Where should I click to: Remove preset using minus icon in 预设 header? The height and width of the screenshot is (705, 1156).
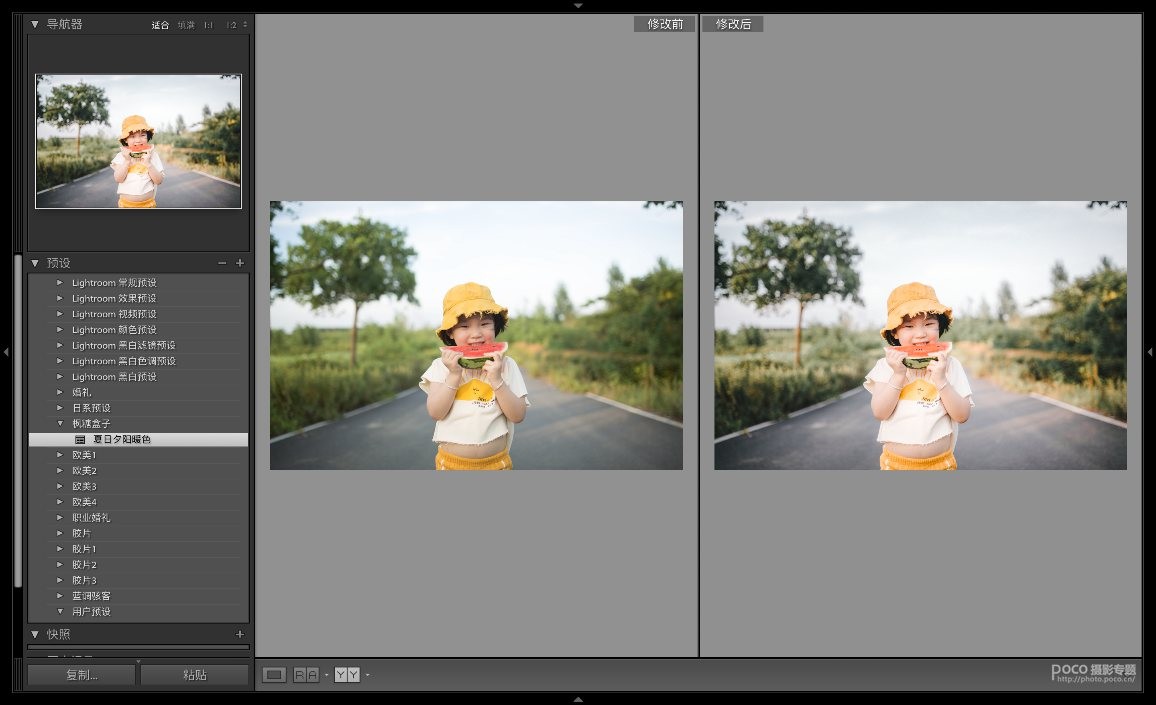[222, 263]
